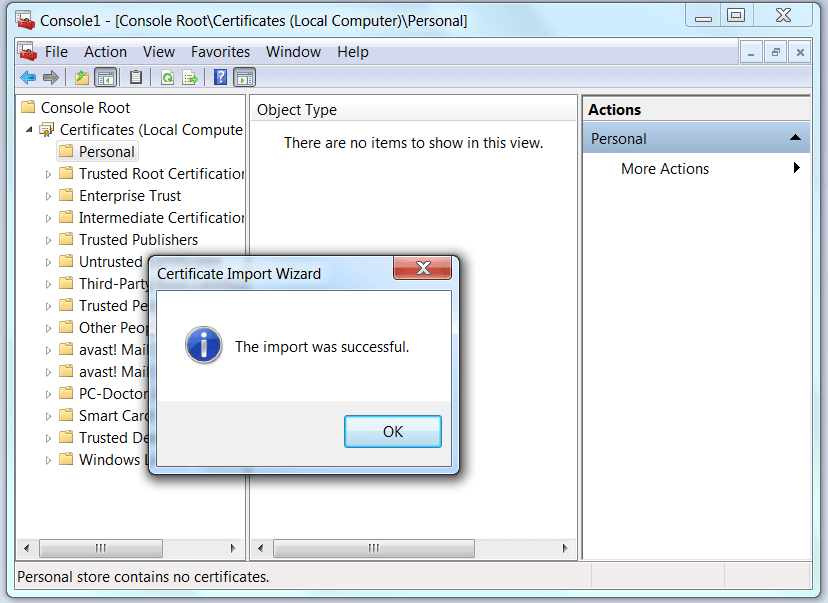The image size is (828, 603).
Task: Toggle the Show/Hide Console Tree icon
Action: tap(106, 78)
